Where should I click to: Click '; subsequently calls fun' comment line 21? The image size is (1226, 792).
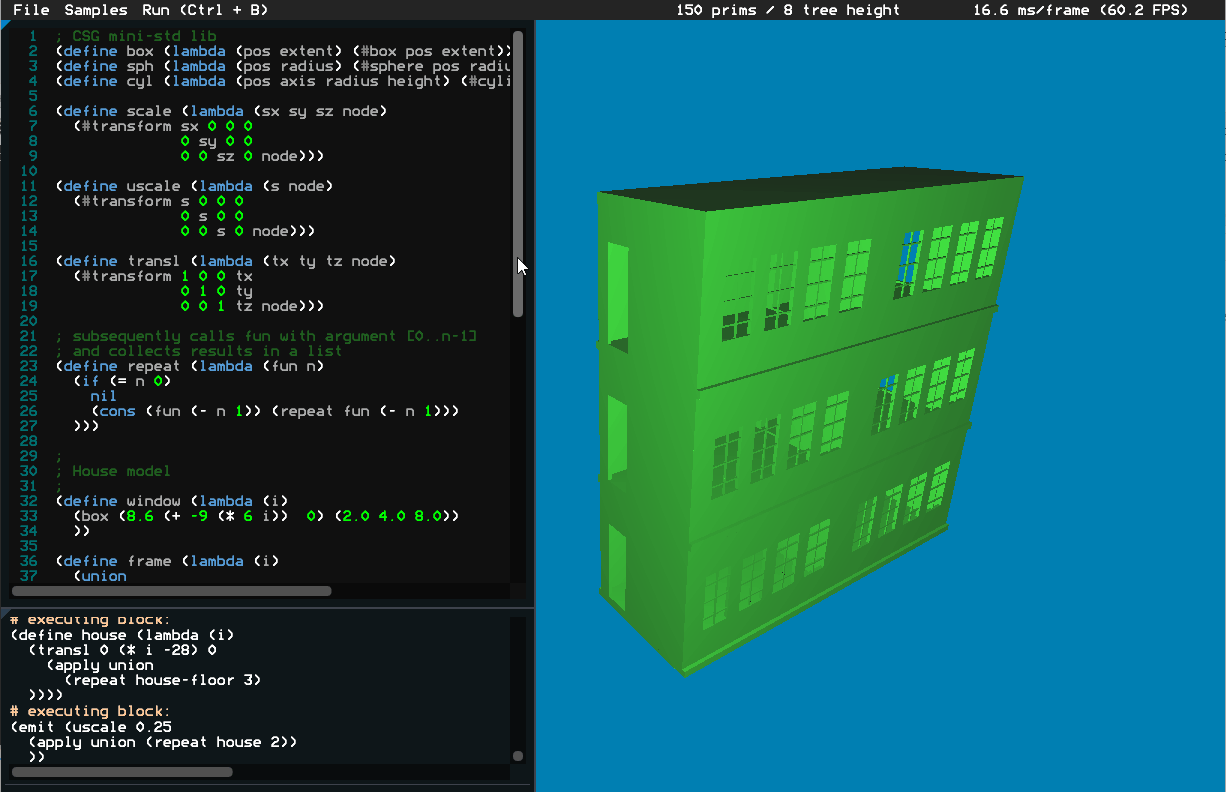click(266, 336)
